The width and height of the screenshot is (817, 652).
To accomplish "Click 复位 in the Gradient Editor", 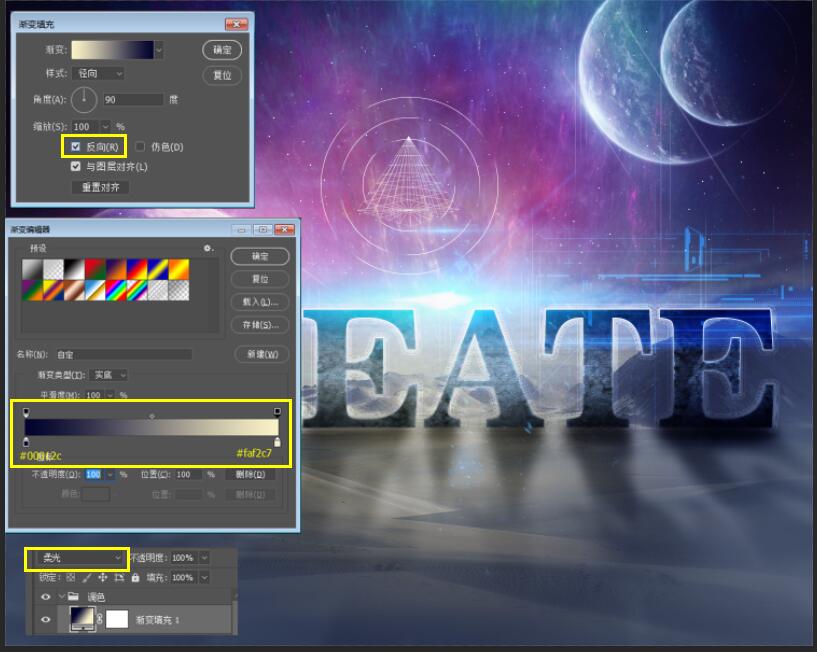I will (x=260, y=279).
